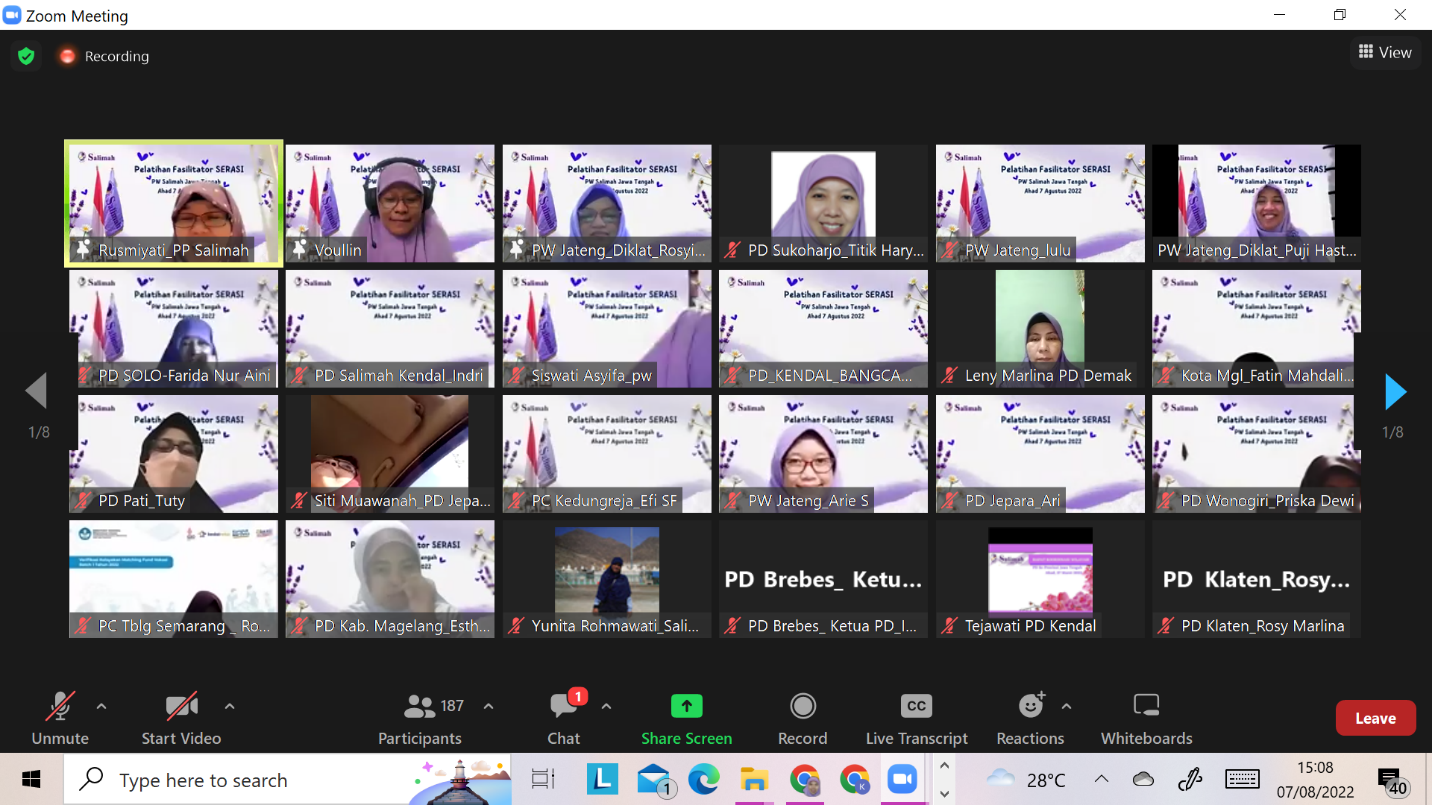Screen dimensions: 1432x805
Task: Show hidden system tray icons
Action: (x=1101, y=780)
